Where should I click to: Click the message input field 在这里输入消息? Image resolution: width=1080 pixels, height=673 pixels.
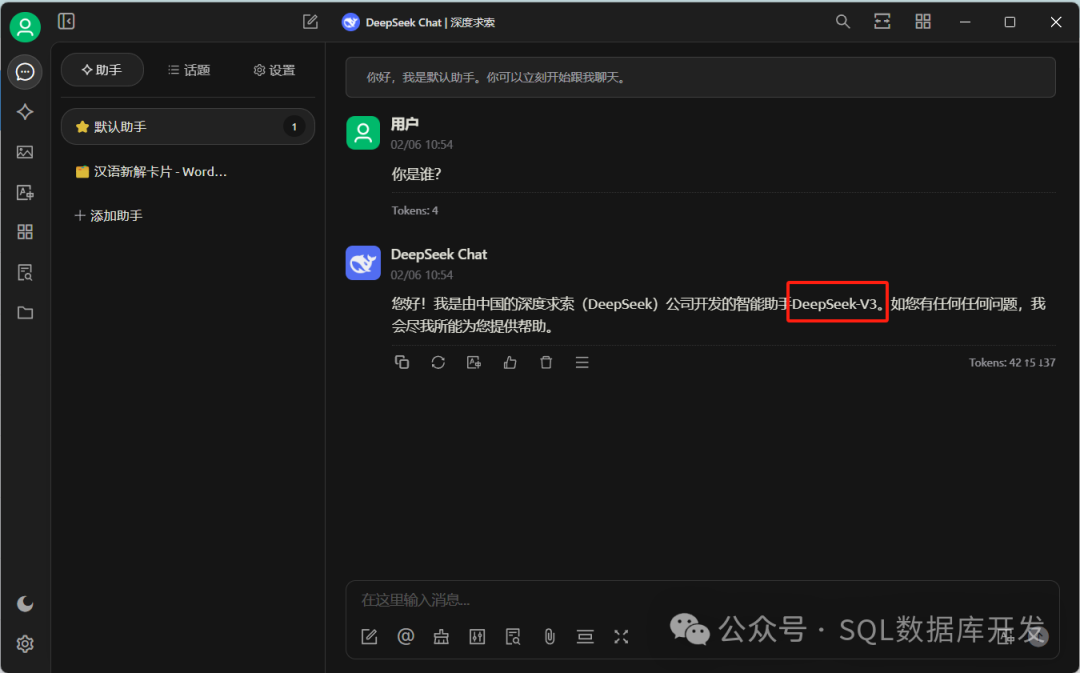[x=701, y=600]
